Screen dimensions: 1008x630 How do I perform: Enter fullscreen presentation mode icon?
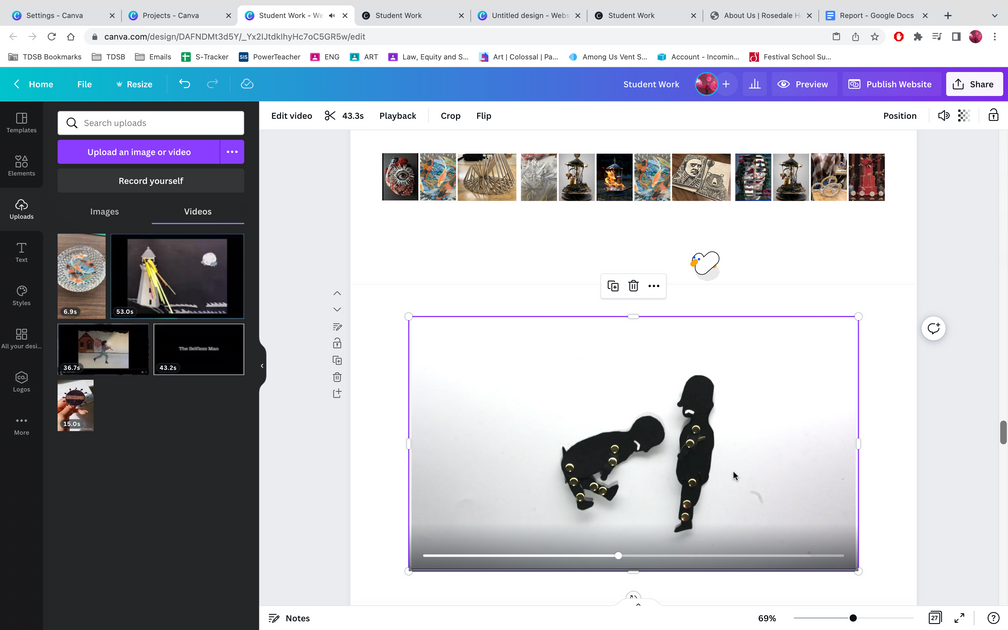pos(959,618)
